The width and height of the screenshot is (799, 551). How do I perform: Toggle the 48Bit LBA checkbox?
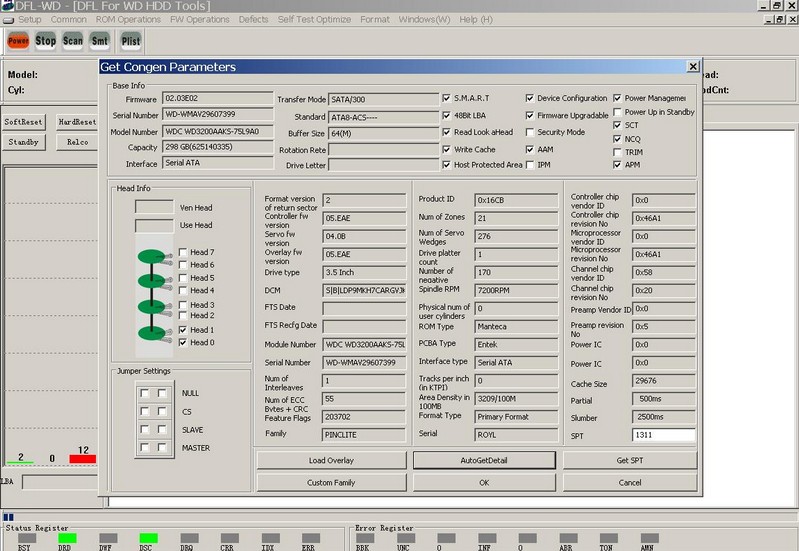point(446,115)
